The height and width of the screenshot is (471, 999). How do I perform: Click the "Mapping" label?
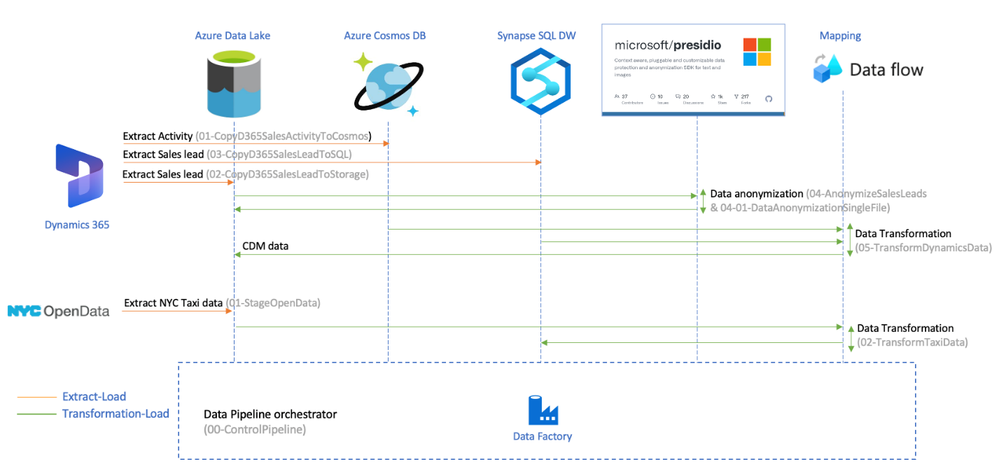coord(841,36)
